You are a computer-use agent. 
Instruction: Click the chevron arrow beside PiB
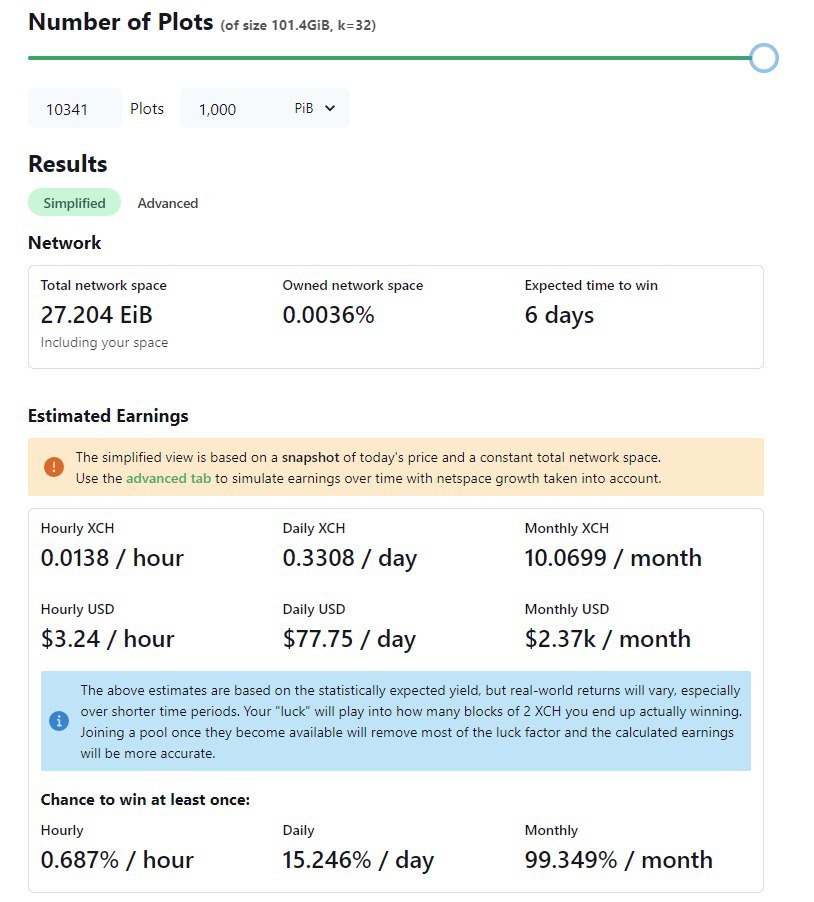pyautogui.click(x=330, y=108)
